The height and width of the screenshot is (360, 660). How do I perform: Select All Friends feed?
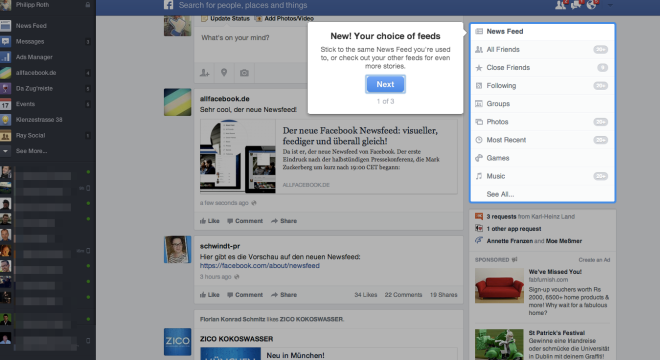(542, 50)
